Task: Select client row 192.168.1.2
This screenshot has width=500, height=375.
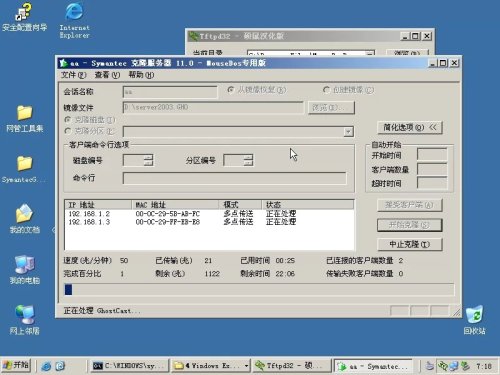Action: point(209,214)
